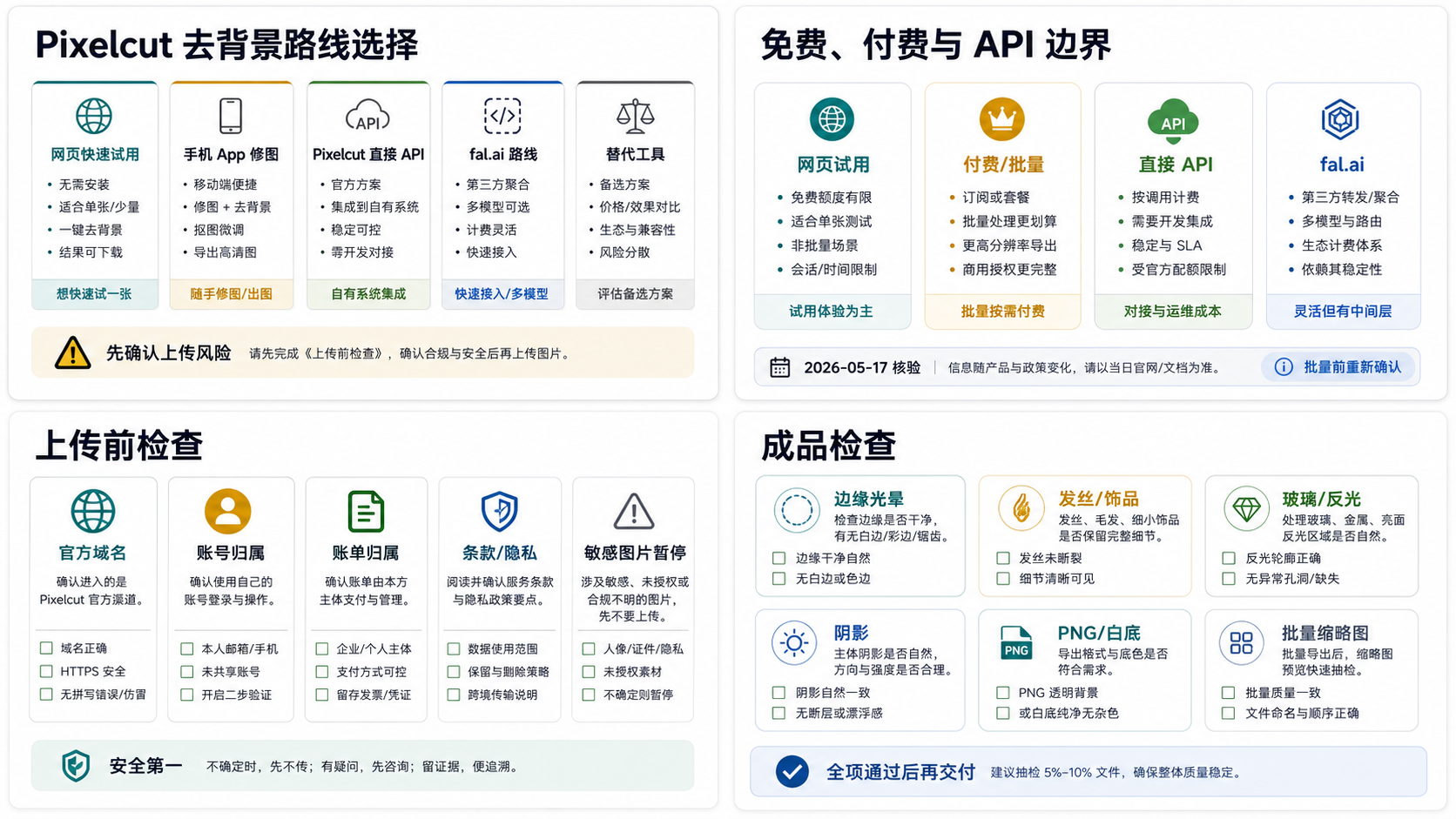Select the cloud API icon above Pixelcut 直接 API
The image size is (1456, 819).
(x=367, y=116)
